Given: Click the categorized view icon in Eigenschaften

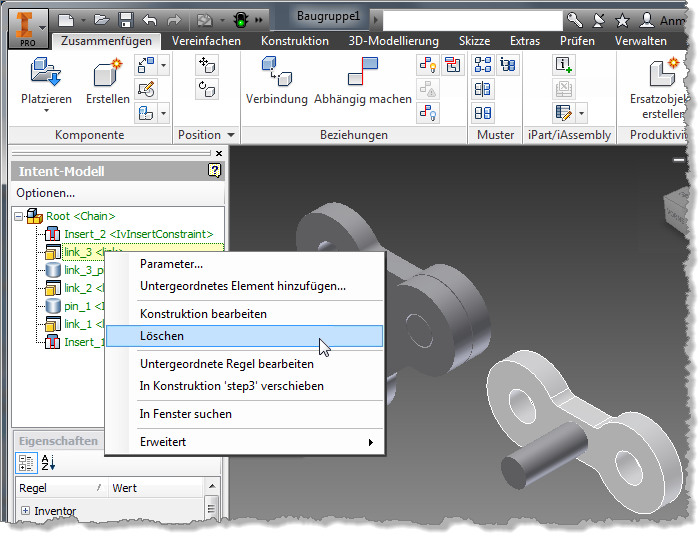Looking at the screenshot, I should click(26, 463).
